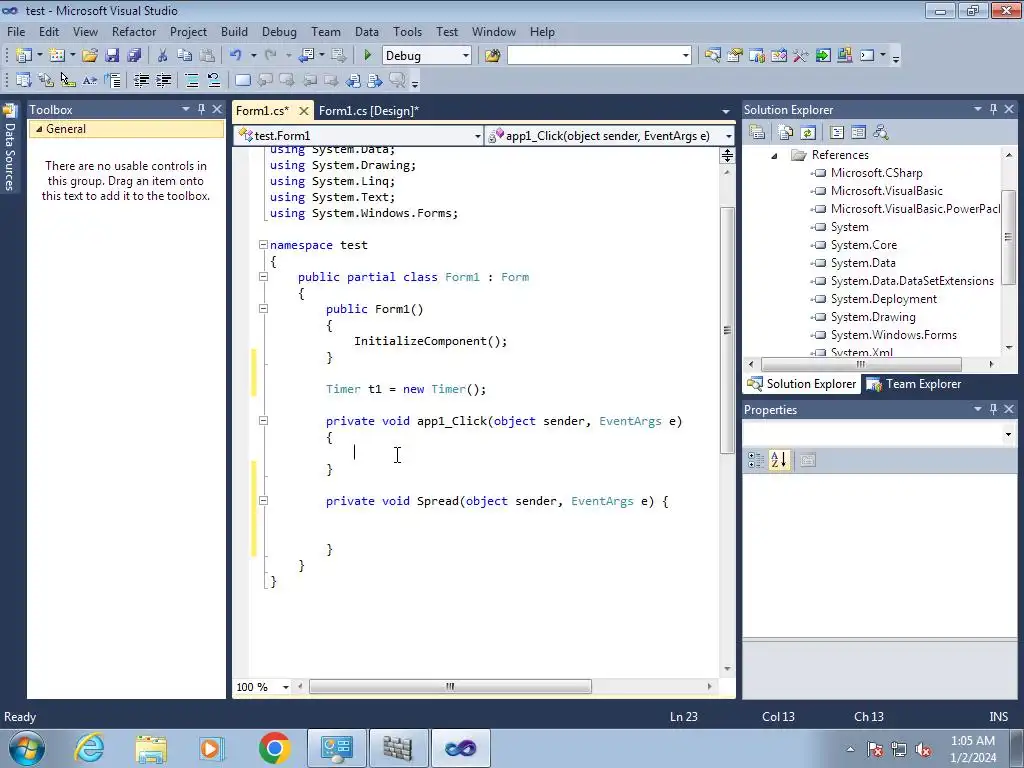Viewport: 1024px width, 768px height.
Task: Switch Properties panel to categorized view
Action: (x=756, y=460)
